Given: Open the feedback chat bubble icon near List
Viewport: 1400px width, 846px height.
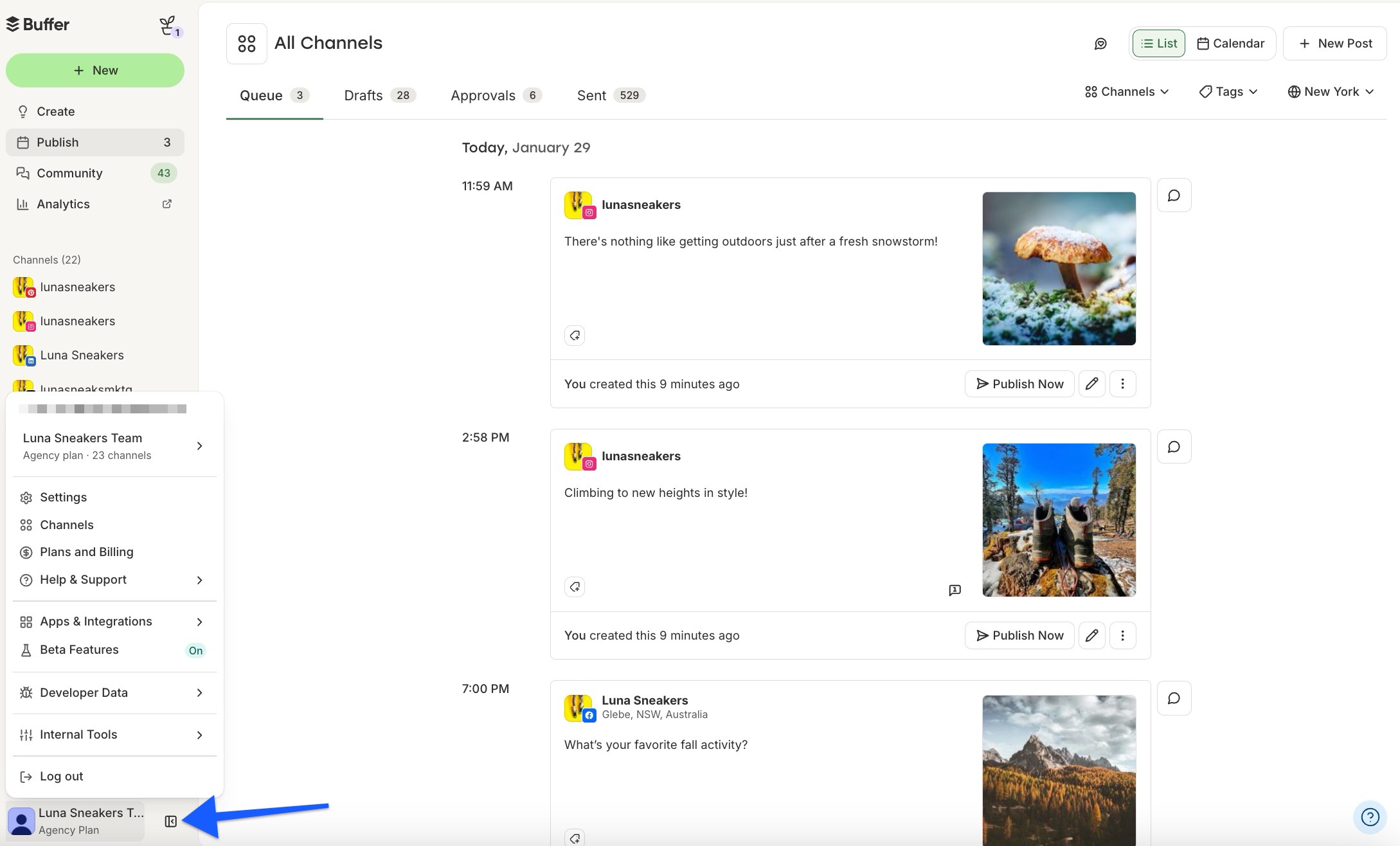Looking at the screenshot, I should click(1101, 43).
